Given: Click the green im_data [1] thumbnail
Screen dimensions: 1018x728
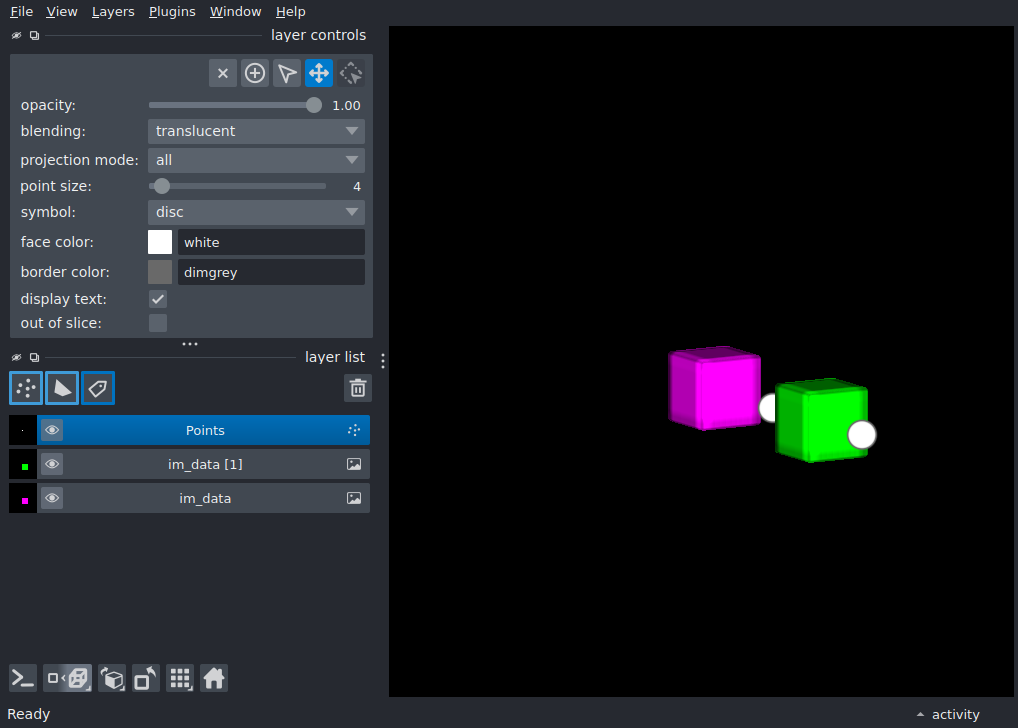Looking at the screenshot, I should (x=23, y=464).
